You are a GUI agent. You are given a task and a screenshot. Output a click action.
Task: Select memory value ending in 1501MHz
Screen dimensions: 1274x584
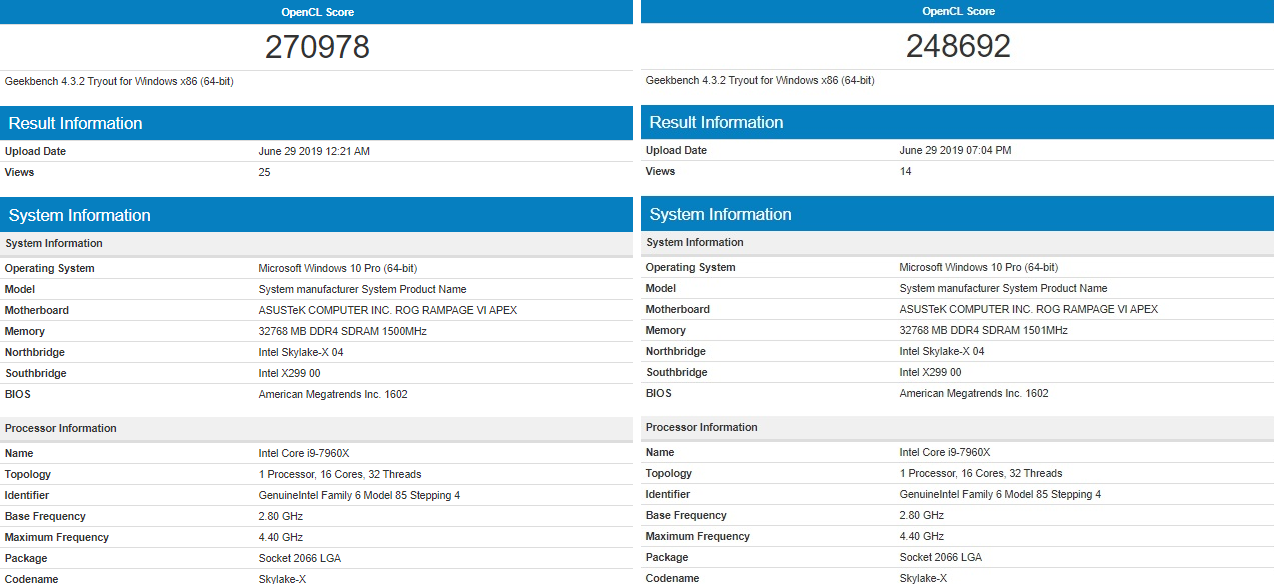(983, 330)
